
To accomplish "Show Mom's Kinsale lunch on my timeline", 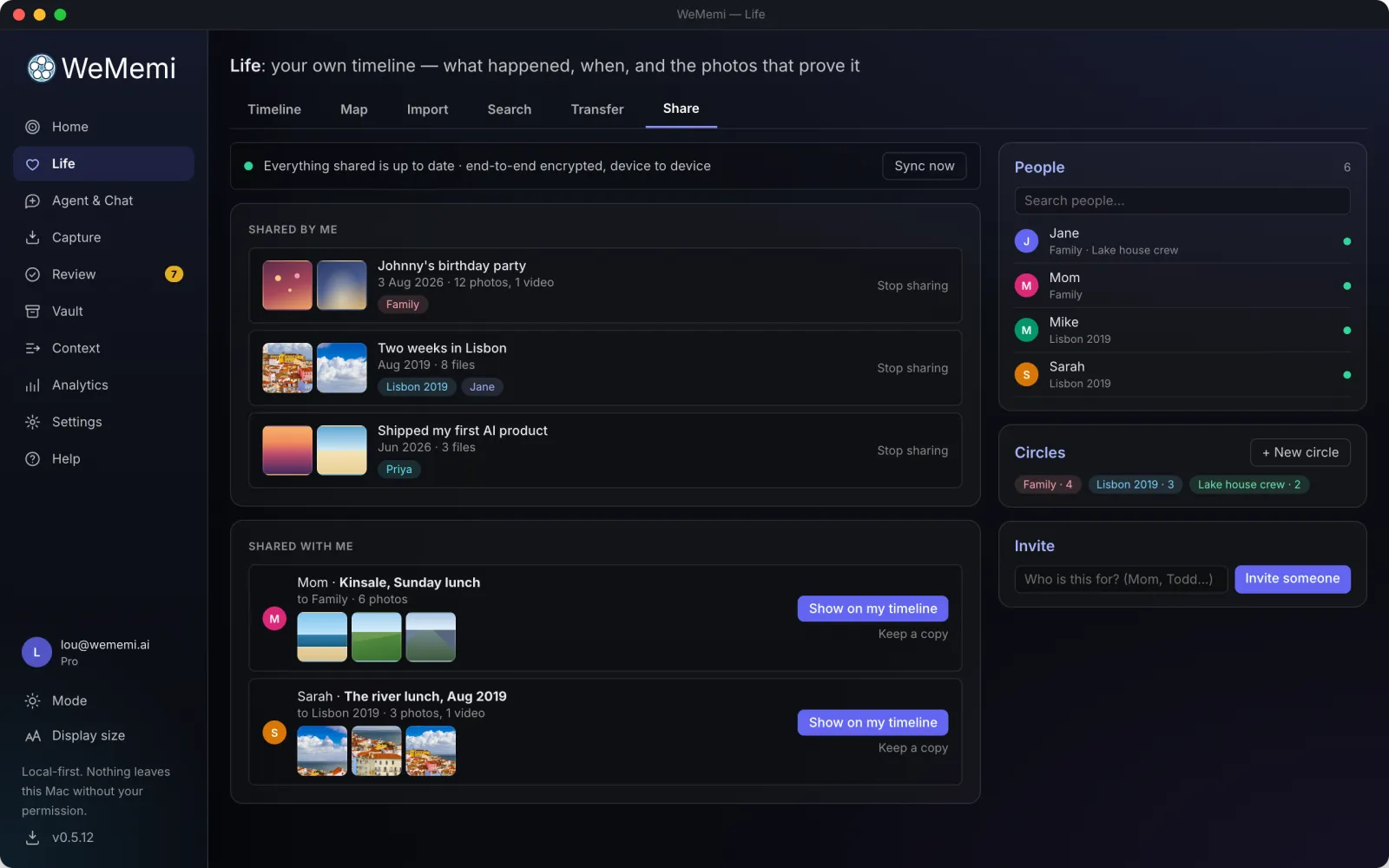I will tap(872, 608).
